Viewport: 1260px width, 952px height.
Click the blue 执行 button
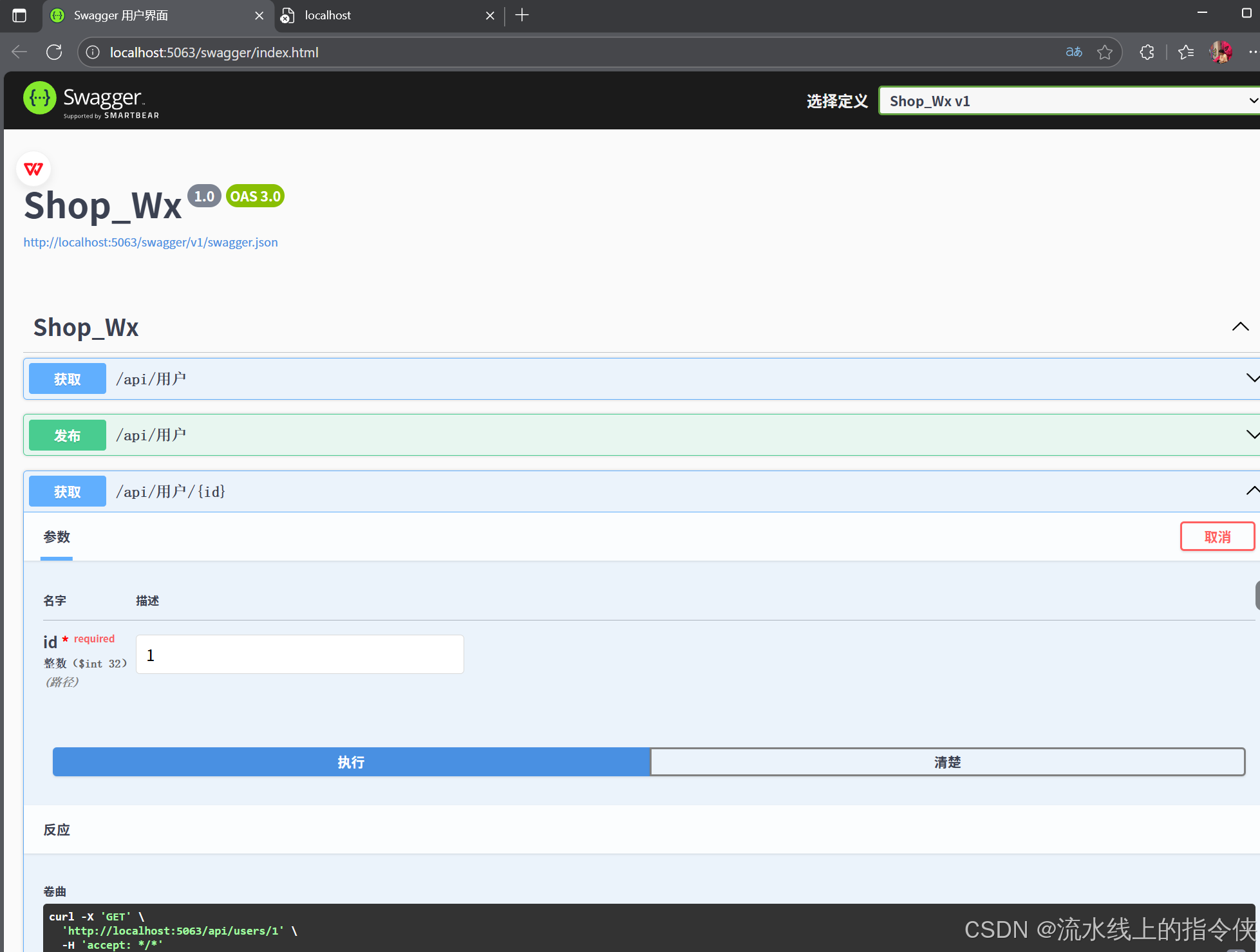pos(351,762)
